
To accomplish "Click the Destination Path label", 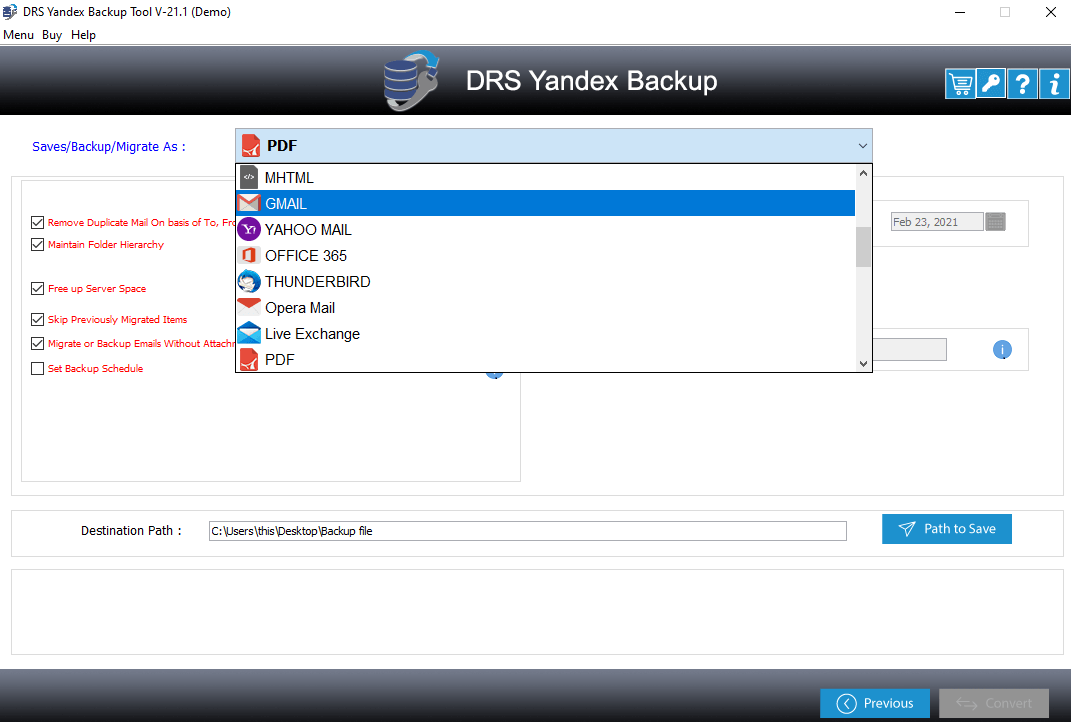I will coord(131,531).
